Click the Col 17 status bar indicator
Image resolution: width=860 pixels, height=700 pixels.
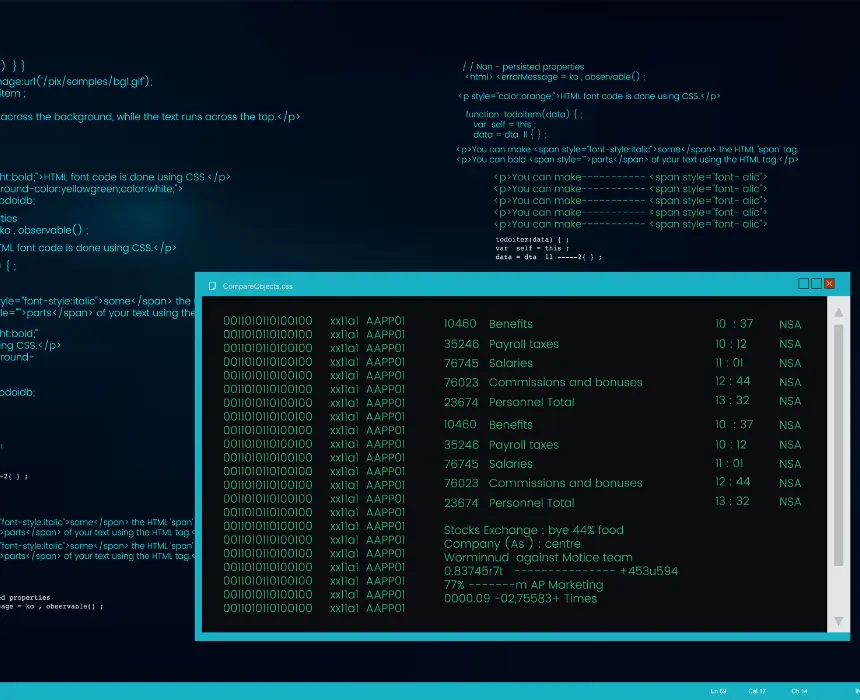coord(758,691)
